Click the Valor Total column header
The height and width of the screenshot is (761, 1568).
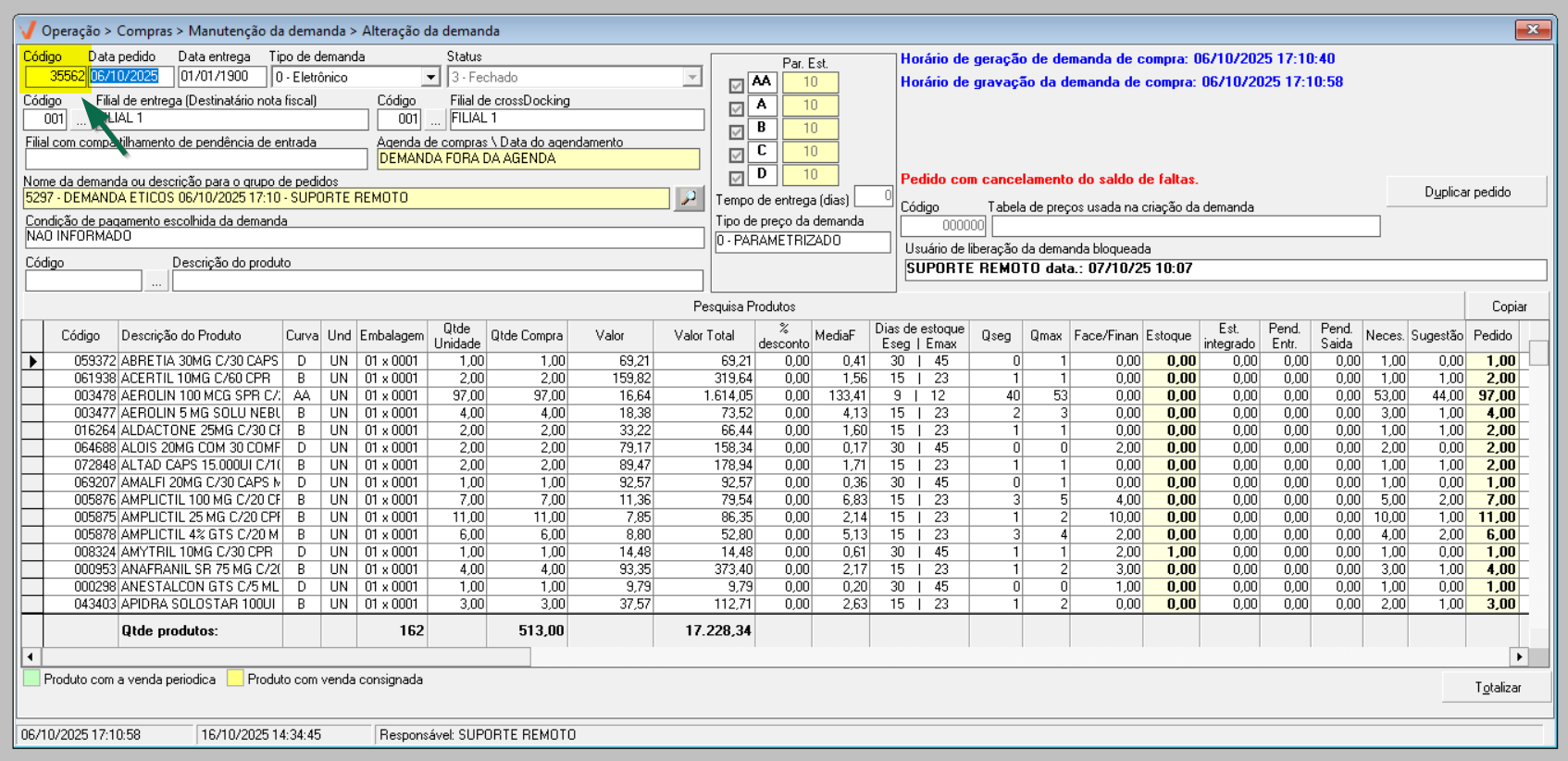coord(703,336)
